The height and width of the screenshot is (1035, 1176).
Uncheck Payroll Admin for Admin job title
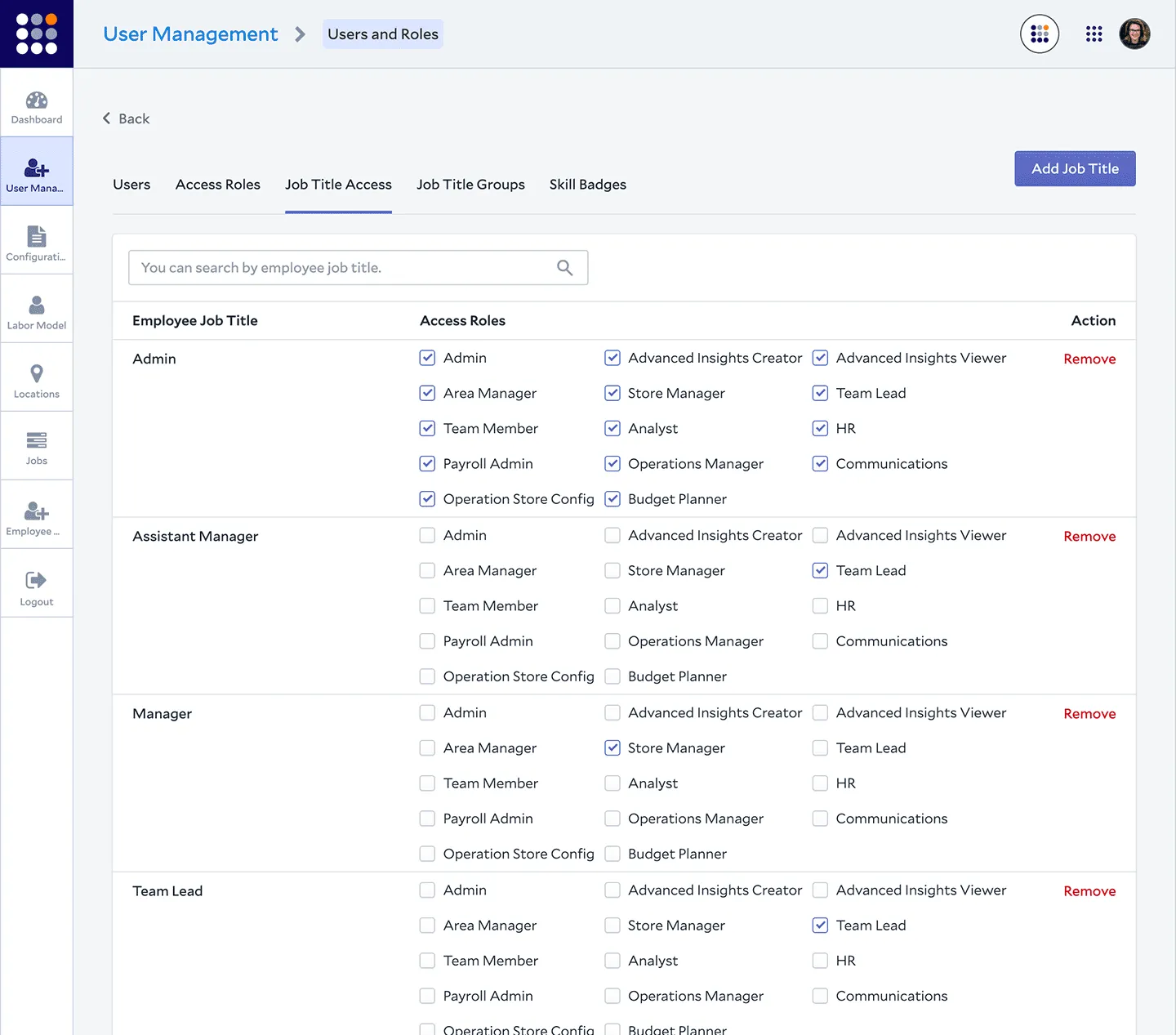coord(427,464)
